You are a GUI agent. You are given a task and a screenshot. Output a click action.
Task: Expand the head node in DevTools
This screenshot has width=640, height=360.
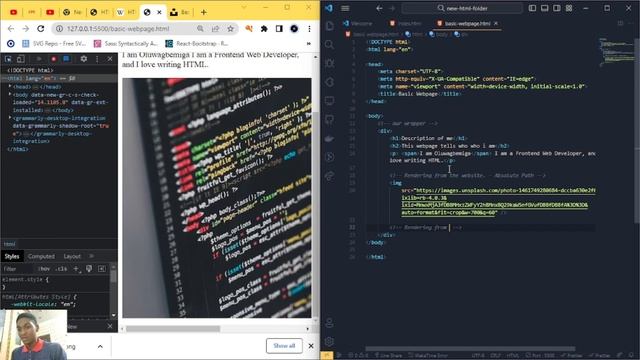click(x=10, y=87)
